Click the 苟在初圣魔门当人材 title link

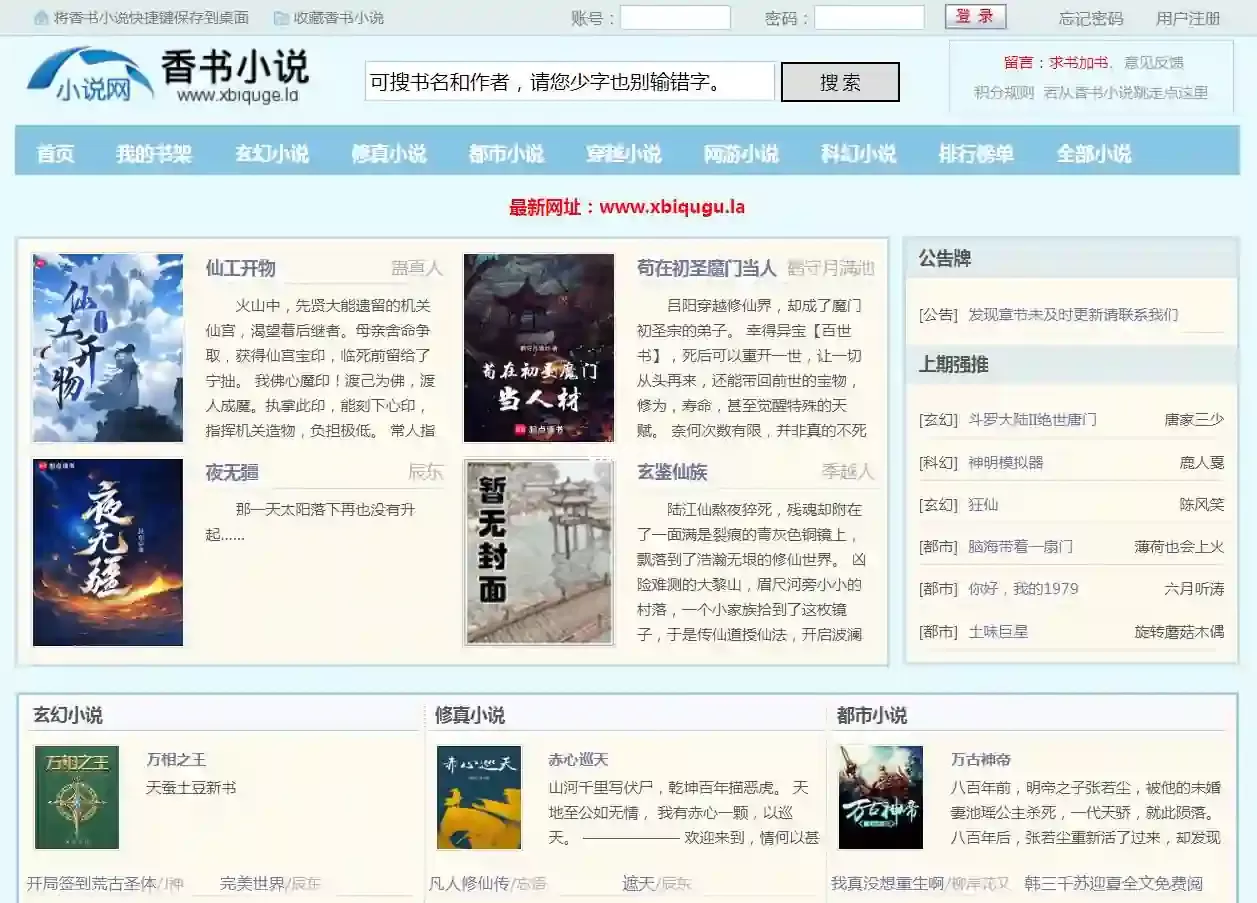point(706,268)
